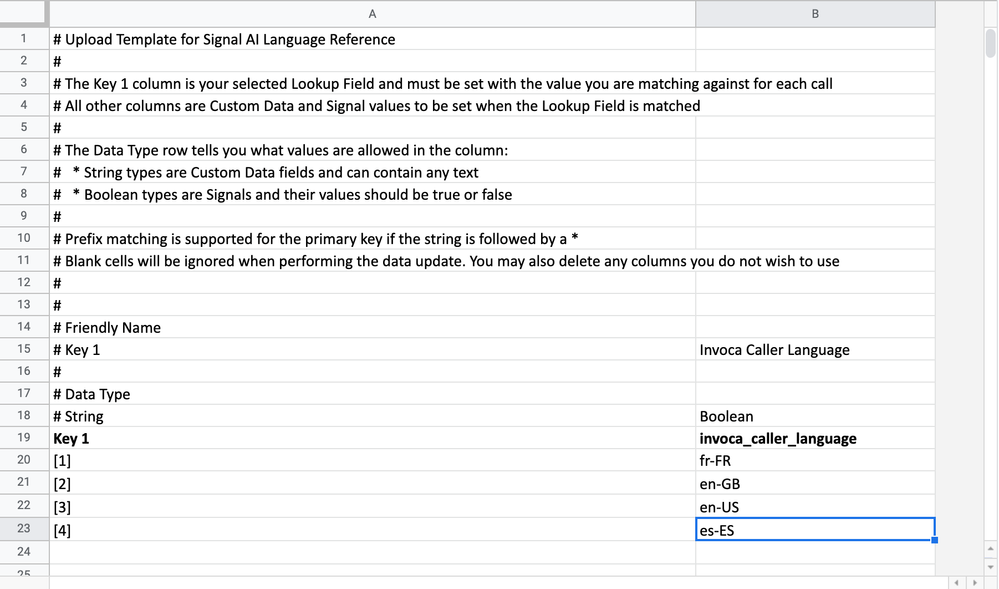This screenshot has height=589, width=999.
Task: Click the vertical scrollbar thumb
Action: 990,46
